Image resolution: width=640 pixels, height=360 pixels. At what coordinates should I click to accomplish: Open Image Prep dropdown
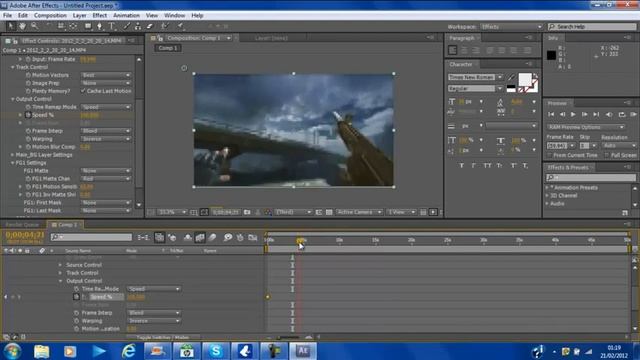click(x=106, y=83)
